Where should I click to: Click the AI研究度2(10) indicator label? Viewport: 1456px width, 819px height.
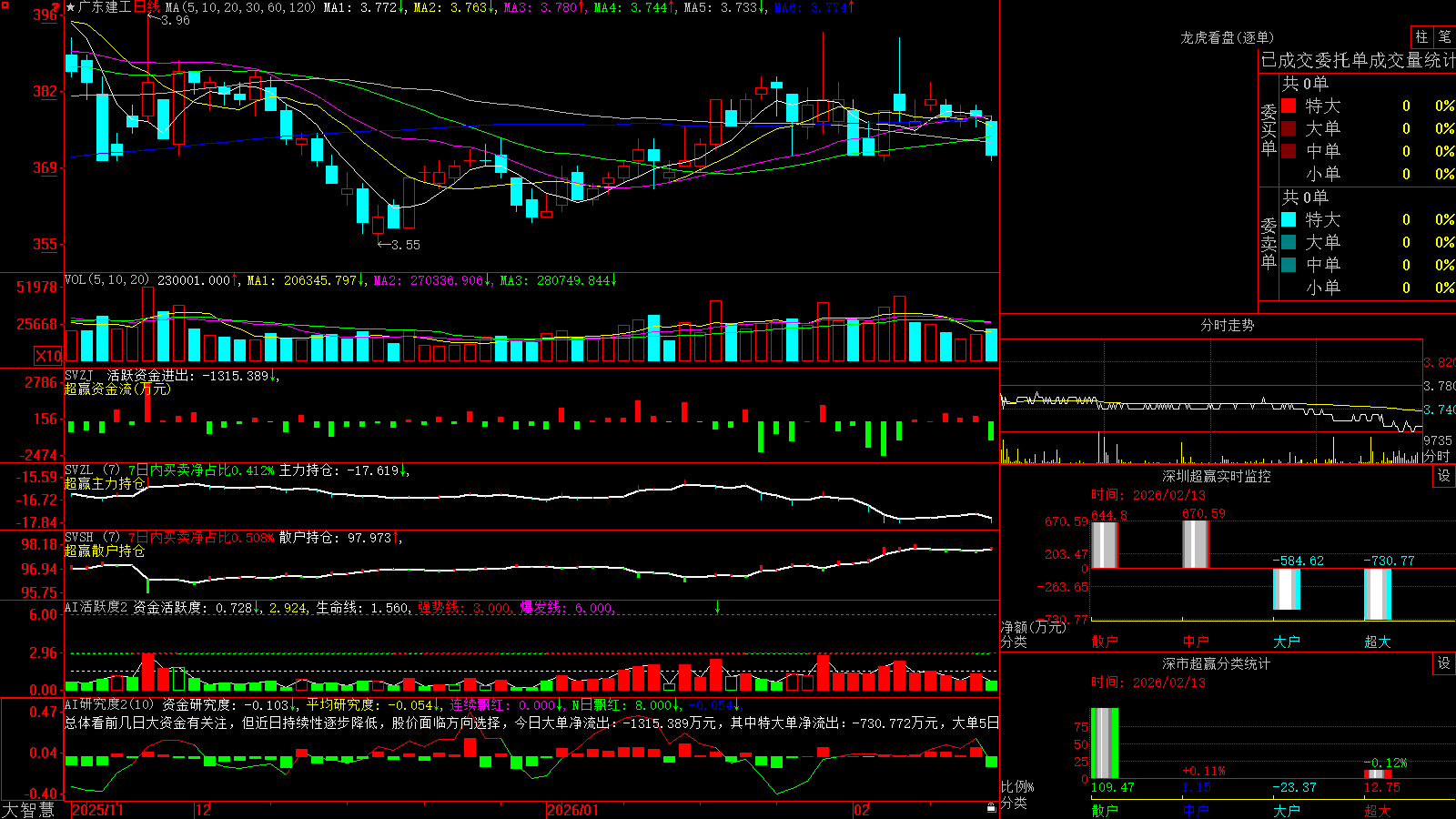coord(110,705)
